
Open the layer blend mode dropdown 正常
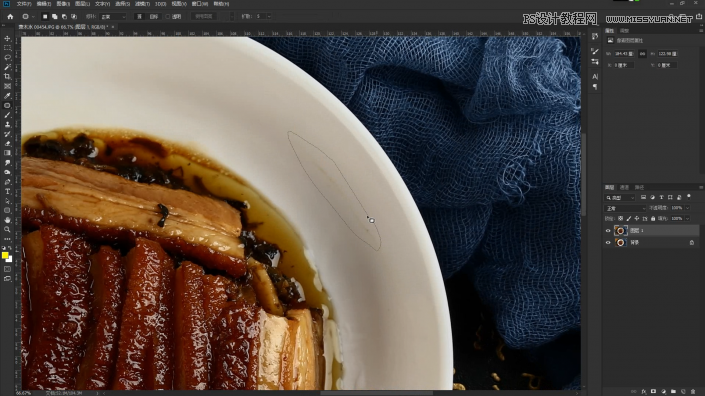[625, 208]
